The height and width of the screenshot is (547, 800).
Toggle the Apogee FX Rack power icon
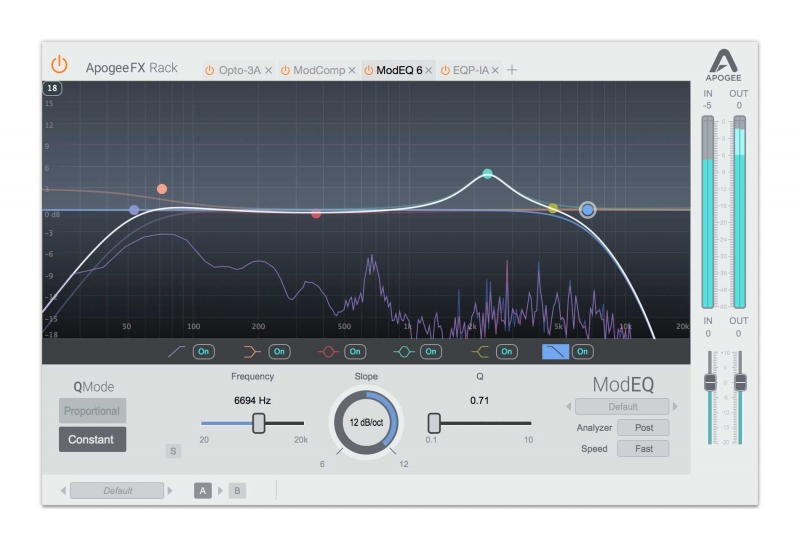(59, 65)
